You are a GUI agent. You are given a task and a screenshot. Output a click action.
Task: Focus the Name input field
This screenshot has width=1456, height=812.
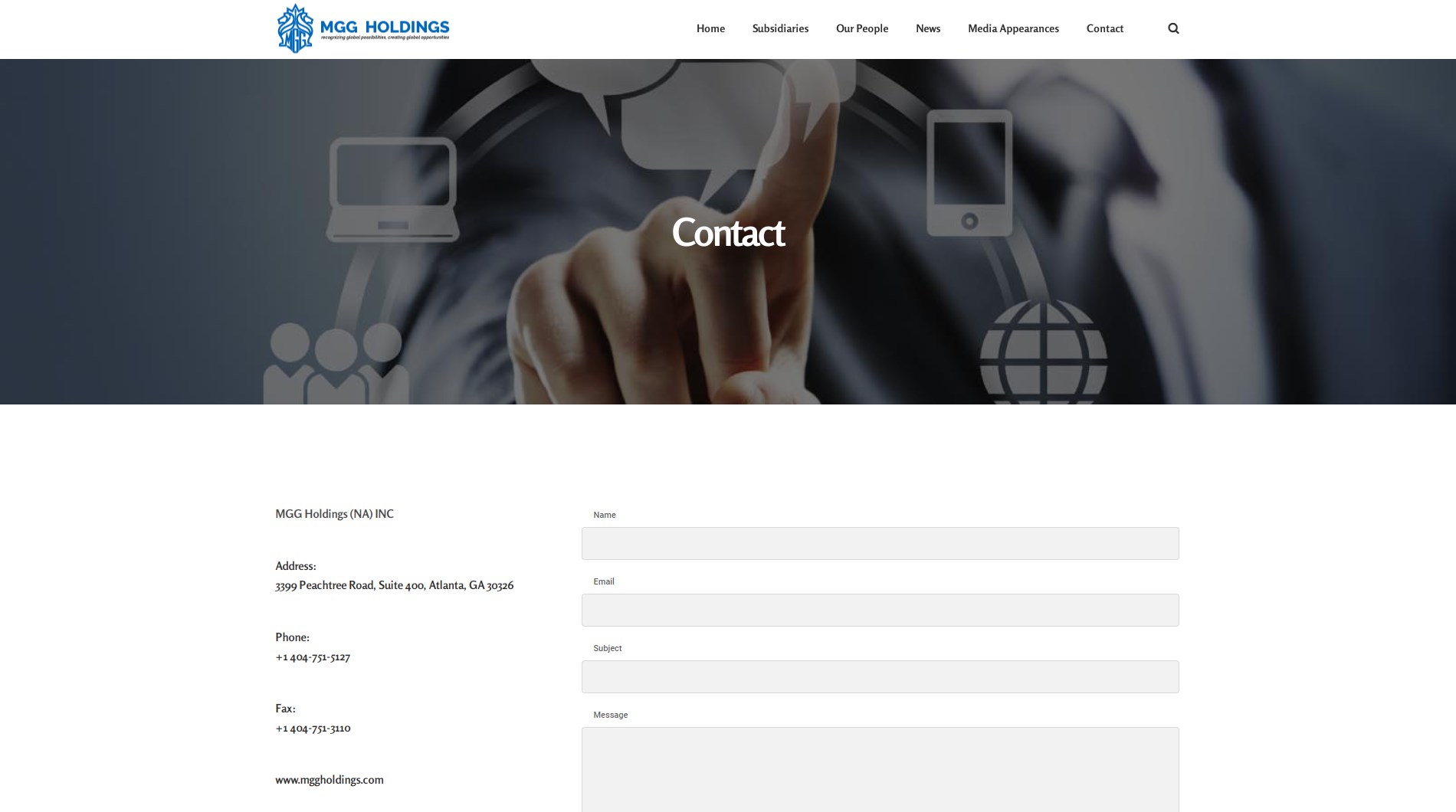point(880,543)
